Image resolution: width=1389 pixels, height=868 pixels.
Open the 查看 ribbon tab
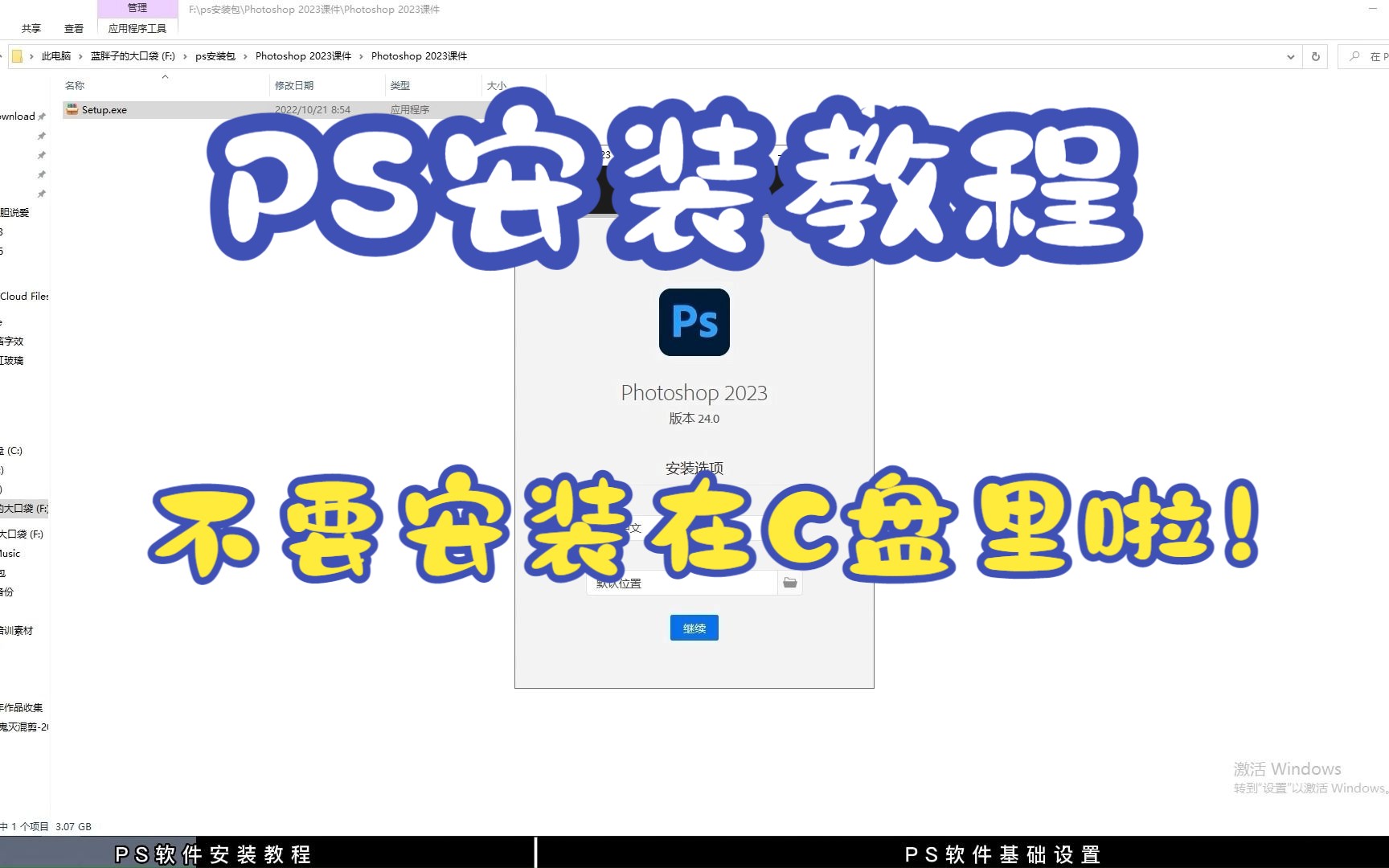pos(74,28)
